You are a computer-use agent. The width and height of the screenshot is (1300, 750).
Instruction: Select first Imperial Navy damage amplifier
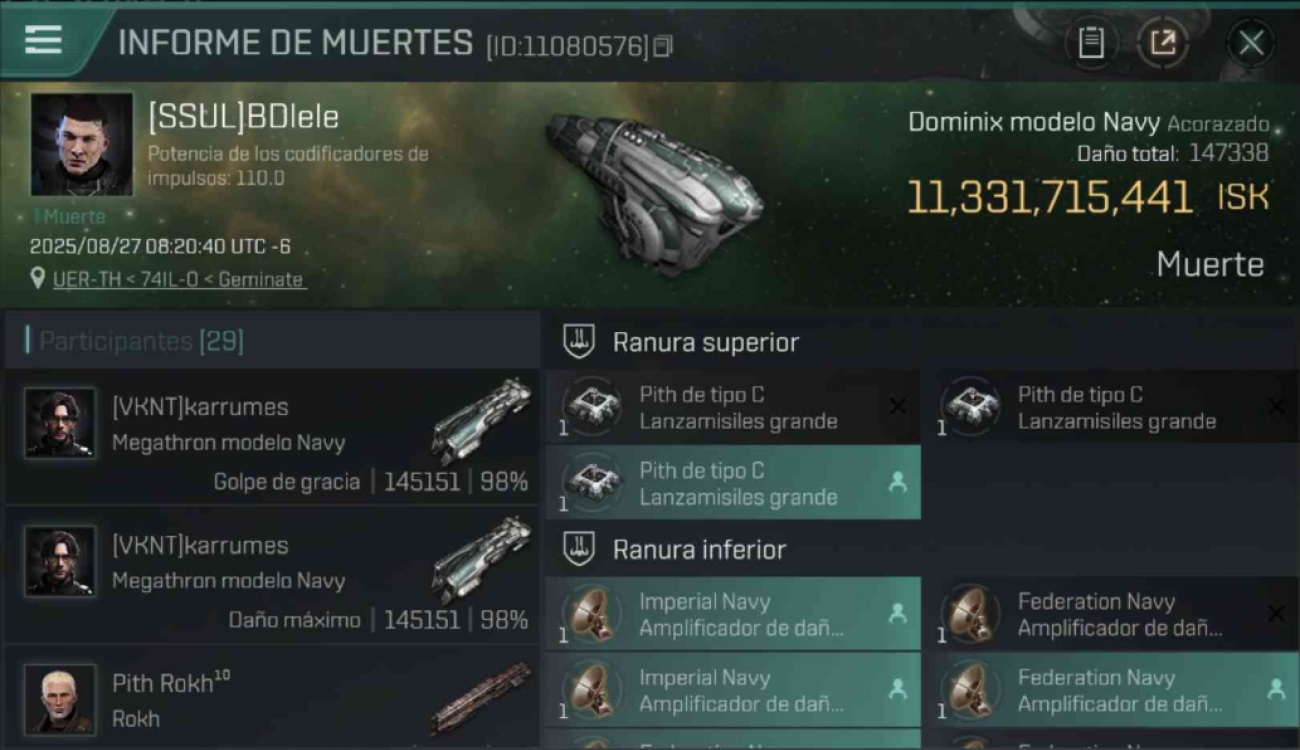click(733, 614)
